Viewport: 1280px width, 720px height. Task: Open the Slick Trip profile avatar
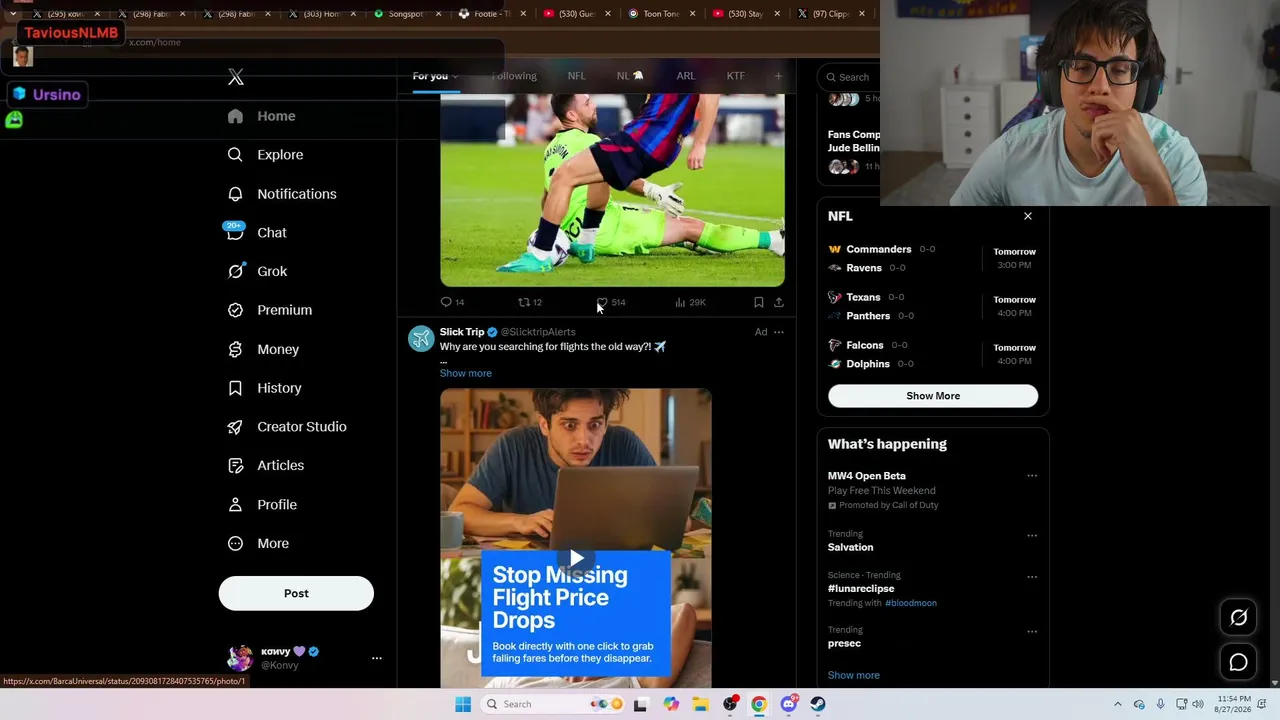[x=421, y=338]
